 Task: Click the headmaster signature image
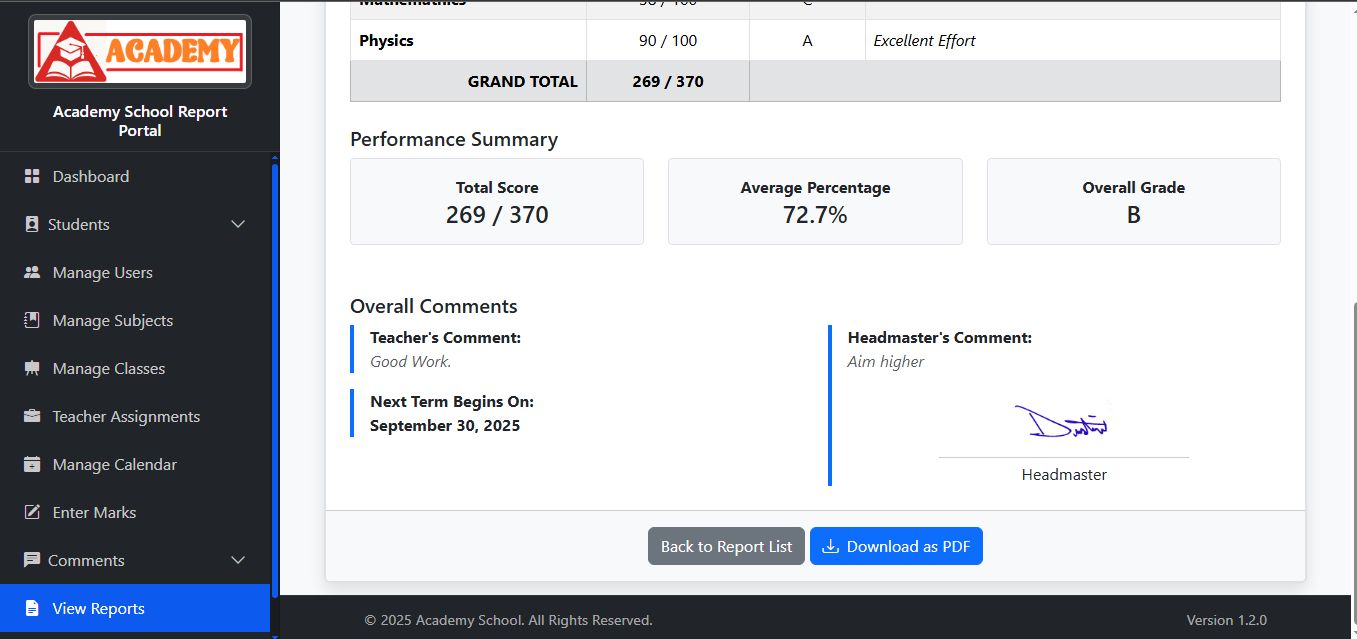point(1062,422)
